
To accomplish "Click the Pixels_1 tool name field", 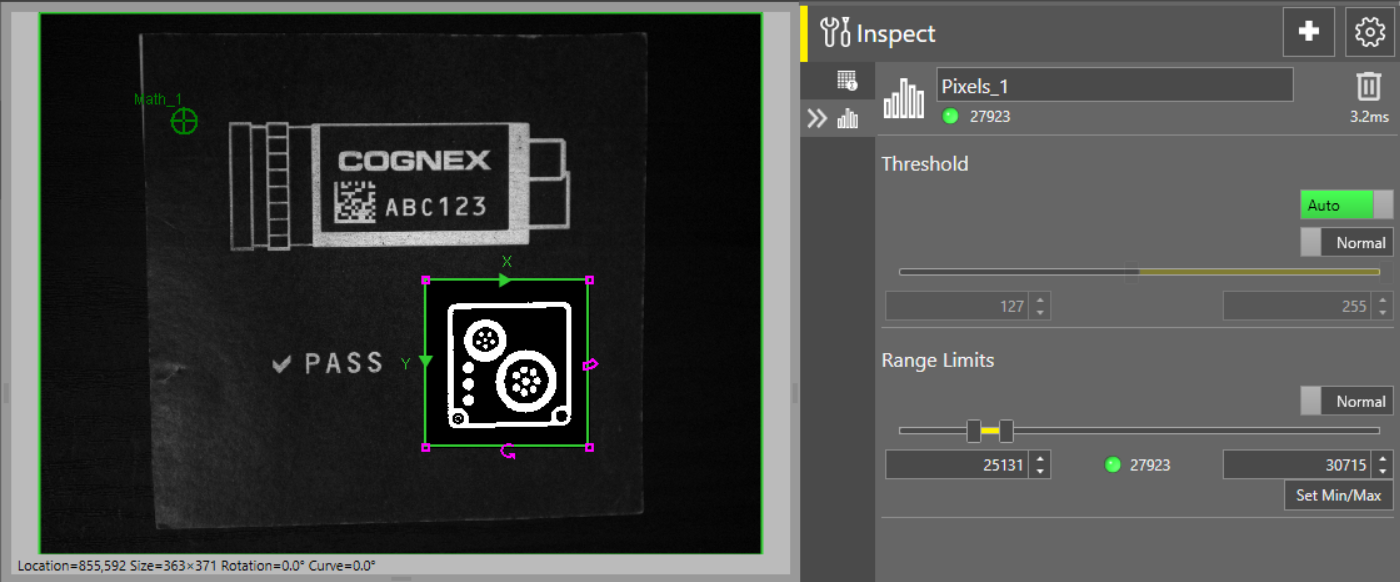I will [x=1114, y=85].
